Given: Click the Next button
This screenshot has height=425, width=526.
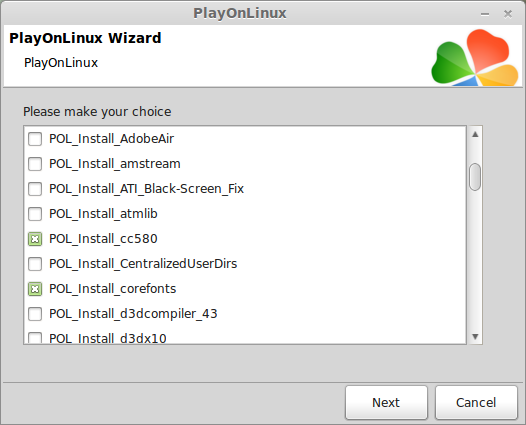Looking at the screenshot, I should click(x=386, y=403).
